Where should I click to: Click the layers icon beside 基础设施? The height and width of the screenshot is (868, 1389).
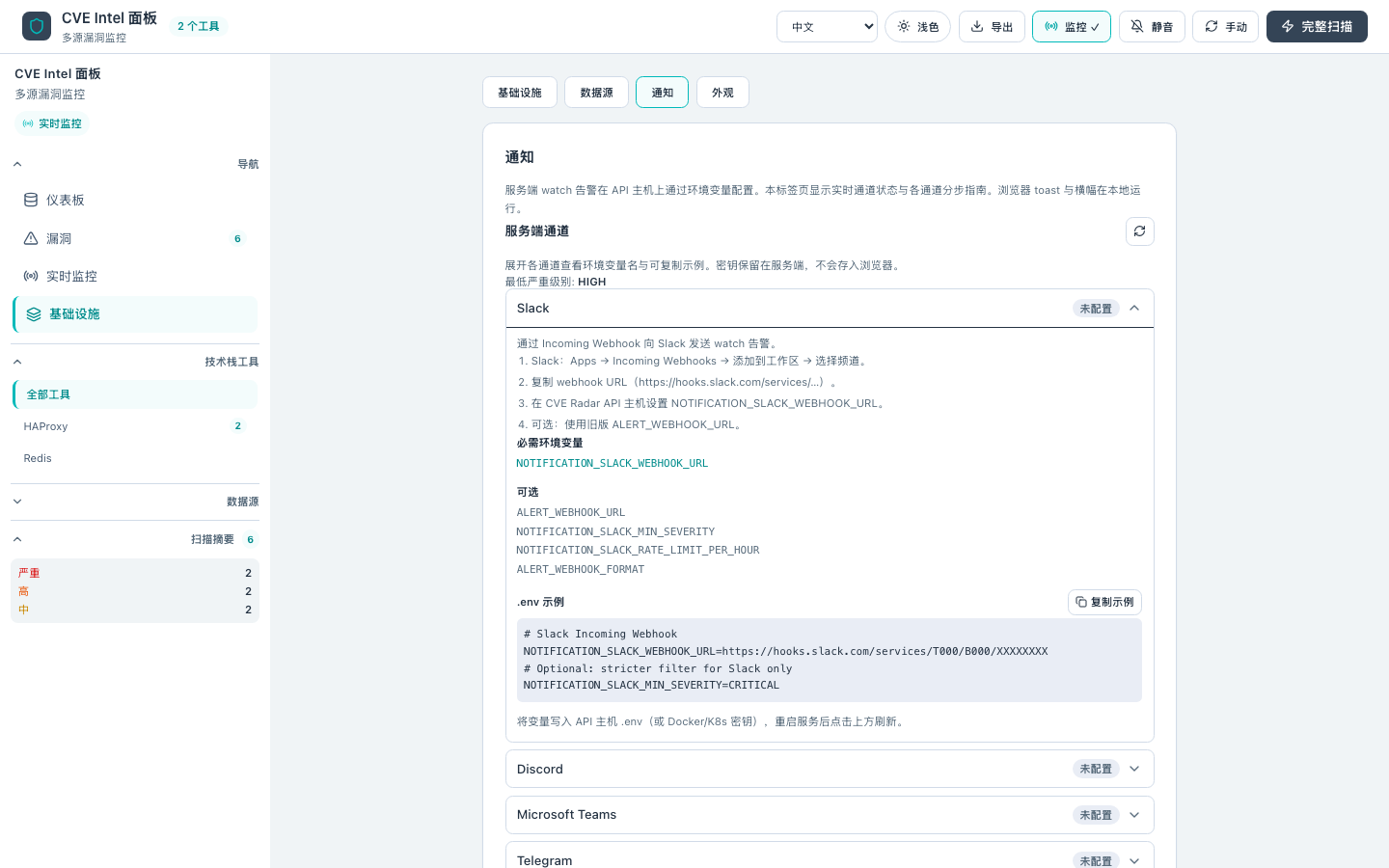[x=34, y=314]
